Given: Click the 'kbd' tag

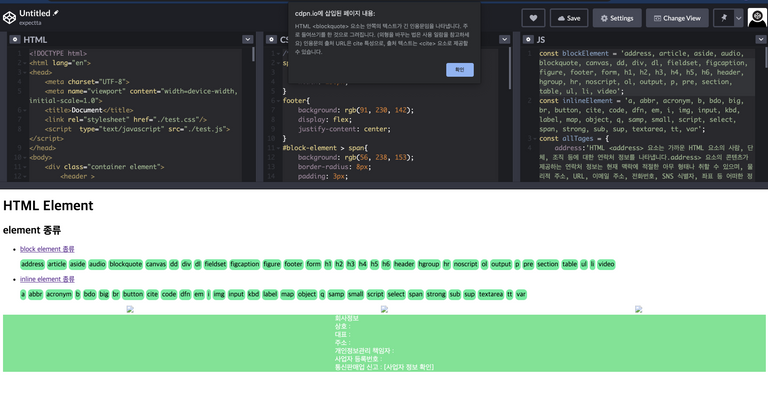Looking at the screenshot, I should 253,294.
